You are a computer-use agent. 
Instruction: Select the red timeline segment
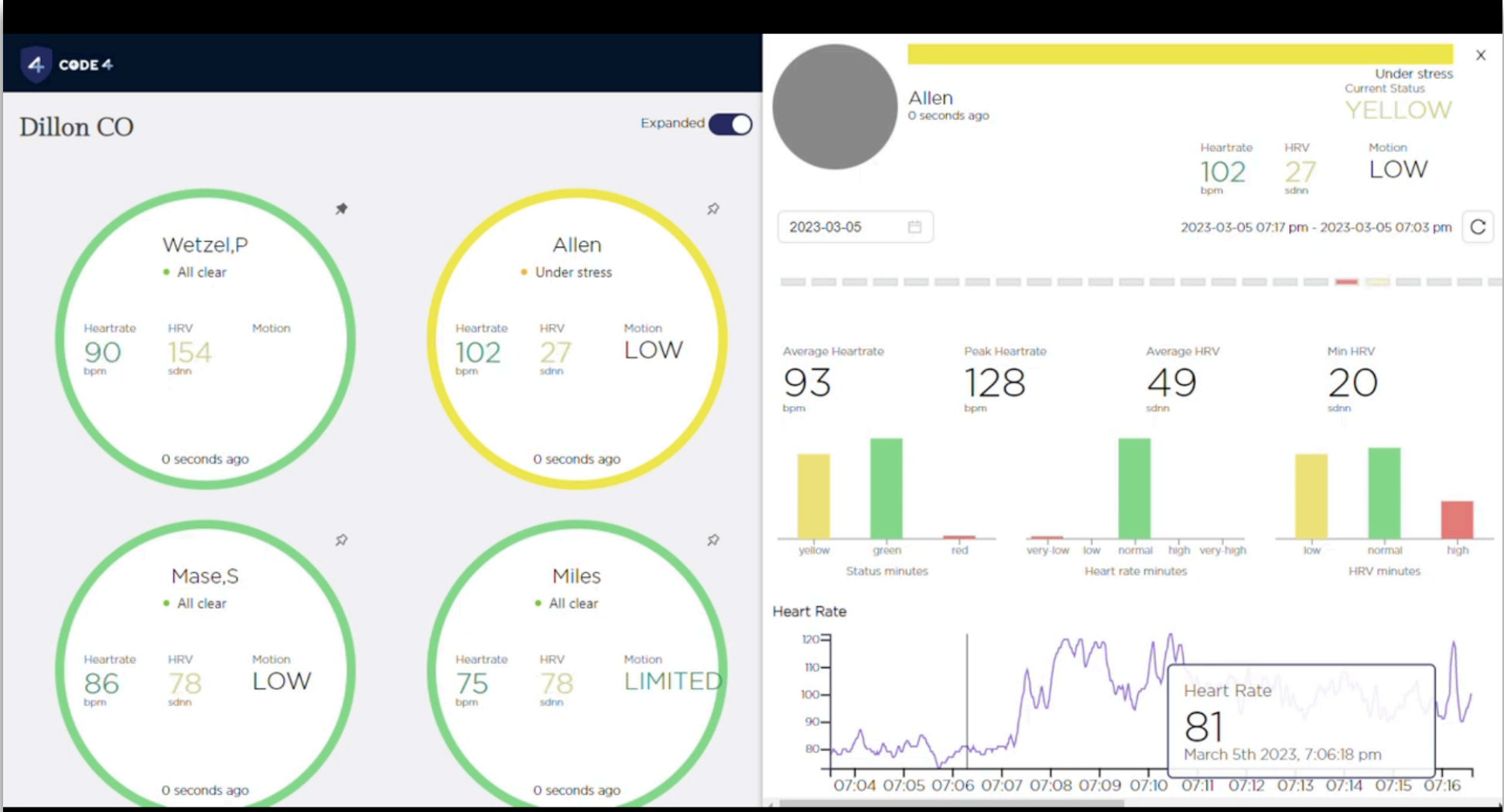pyautogui.click(x=1346, y=281)
